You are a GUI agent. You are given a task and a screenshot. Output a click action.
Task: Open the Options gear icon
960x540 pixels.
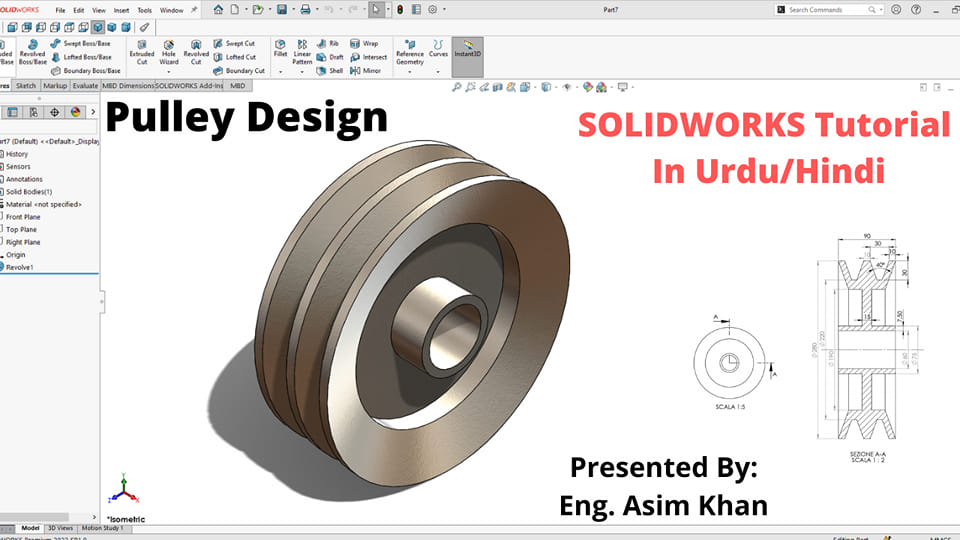pyautogui.click(x=433, y=10)
